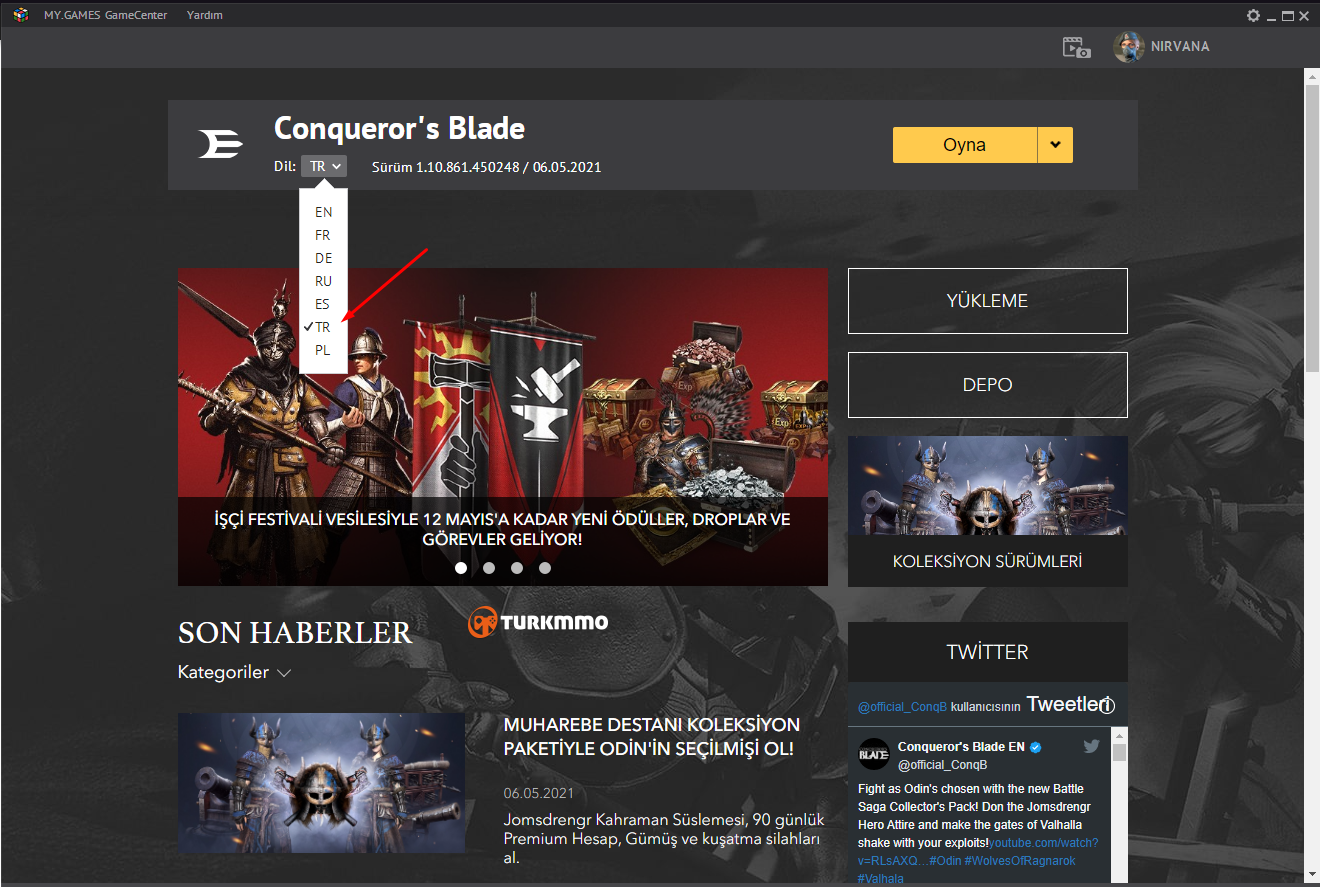Viewport: 1320px width, 887px height.
Task: Click the Twitter info icon
Action: click(1107, 706)
